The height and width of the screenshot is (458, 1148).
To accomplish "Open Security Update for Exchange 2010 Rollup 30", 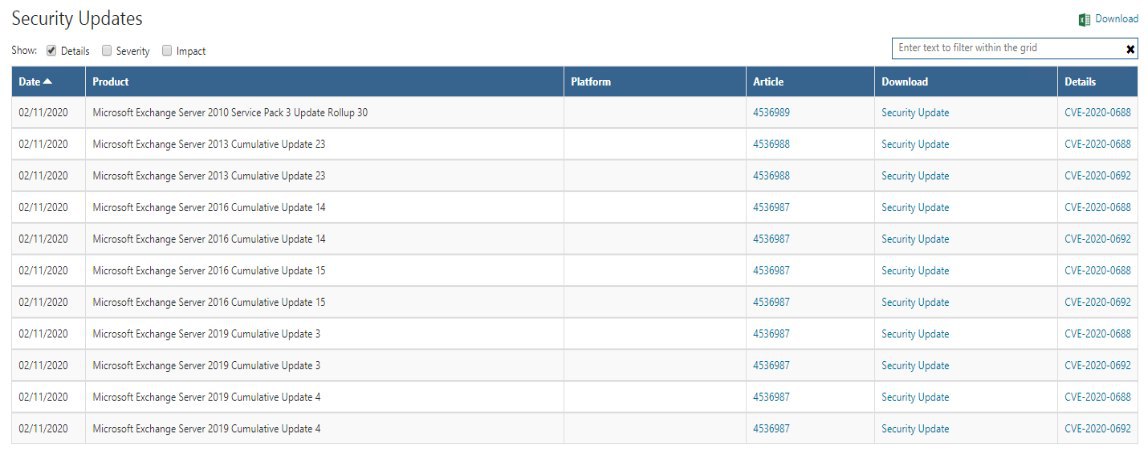I will point(915,113).
